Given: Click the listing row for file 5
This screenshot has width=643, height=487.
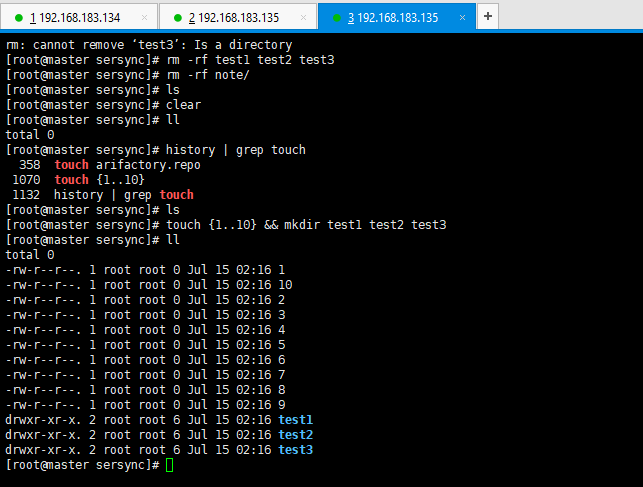Looking at the screenshot, I should [x=146, y=345].
